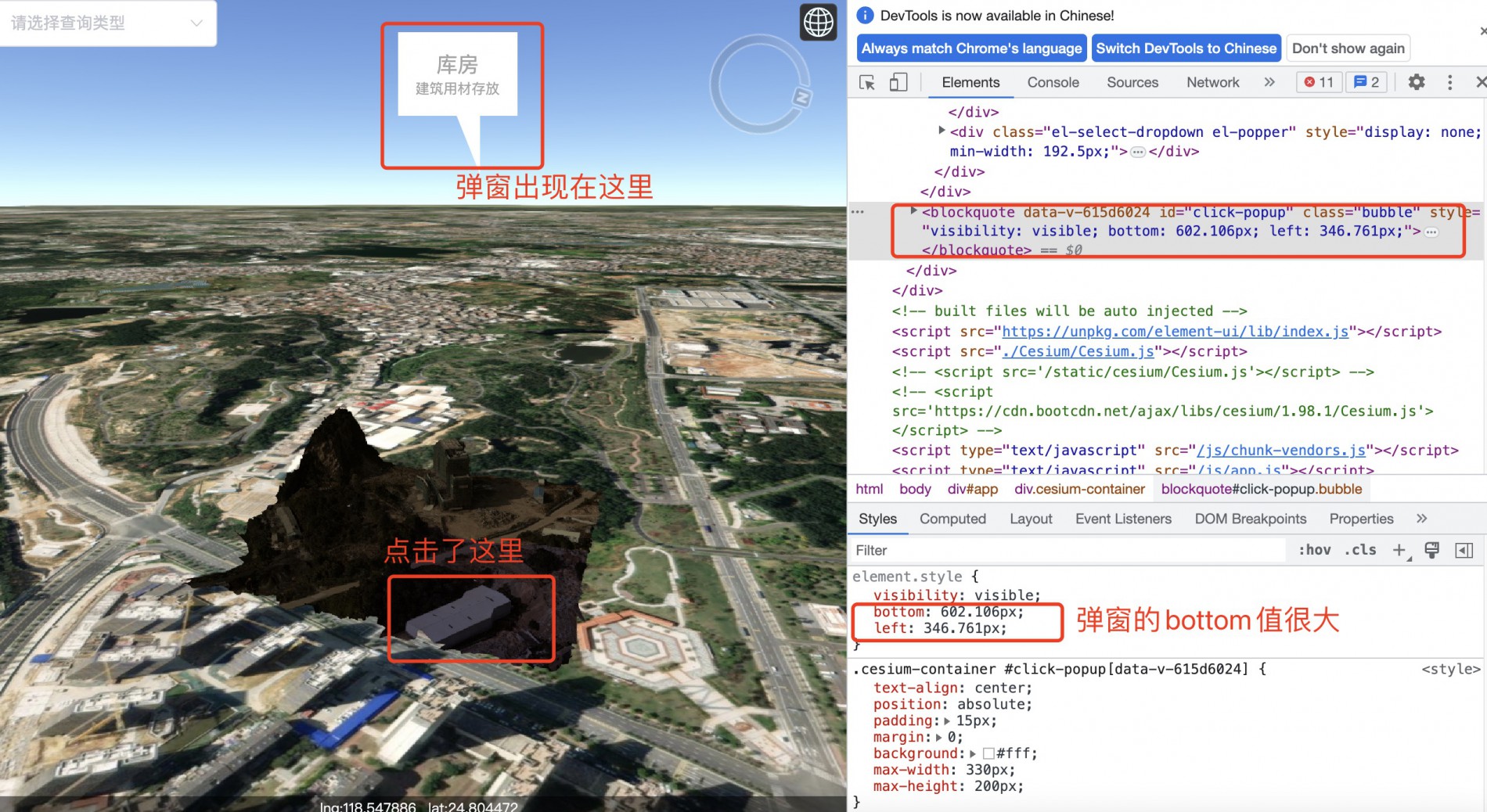Expand the collapsed blockquote ellipsis
1487x812 pixels.
(x=1431, y=232)
